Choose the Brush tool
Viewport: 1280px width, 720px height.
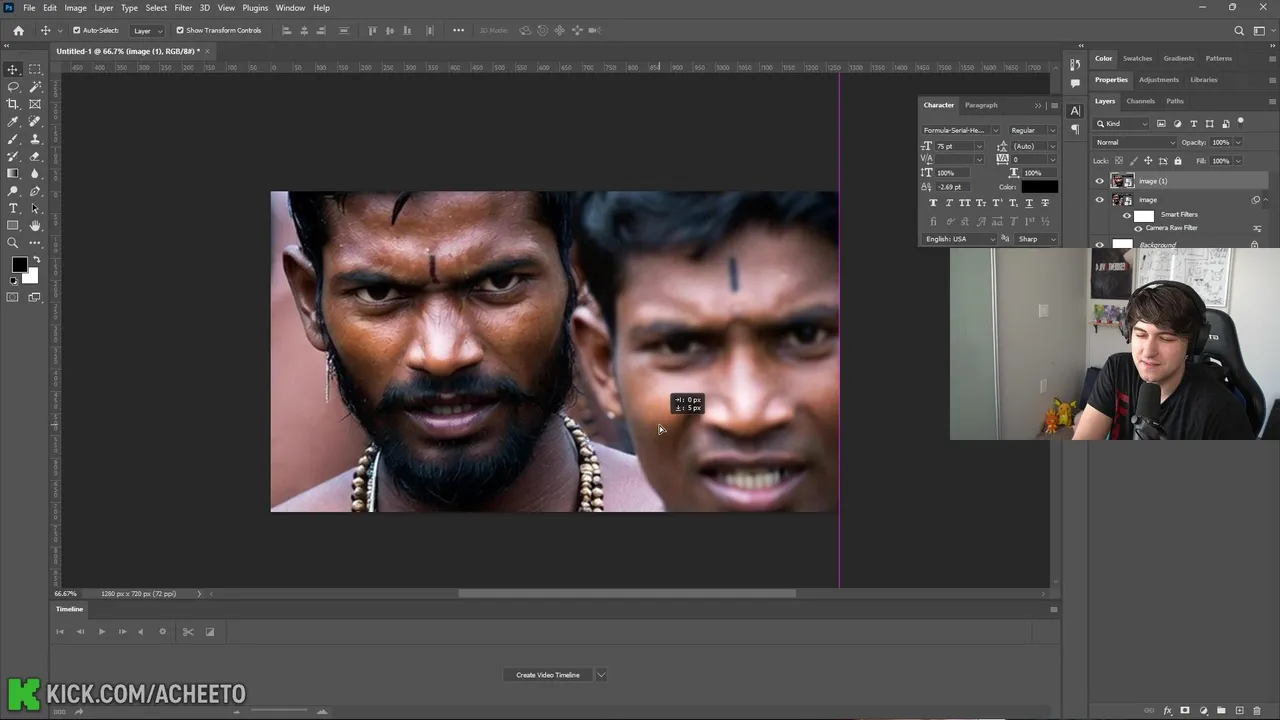tap(13, 139)
